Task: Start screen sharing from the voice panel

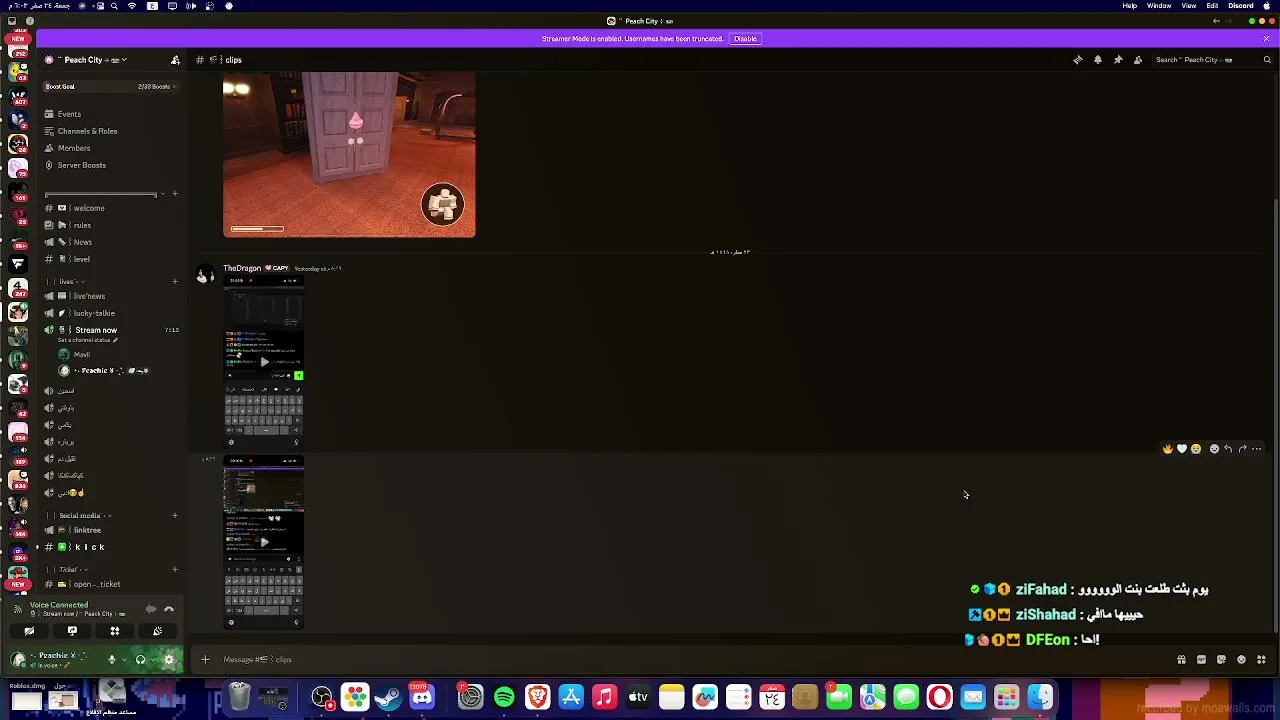Action: (72, 631)
